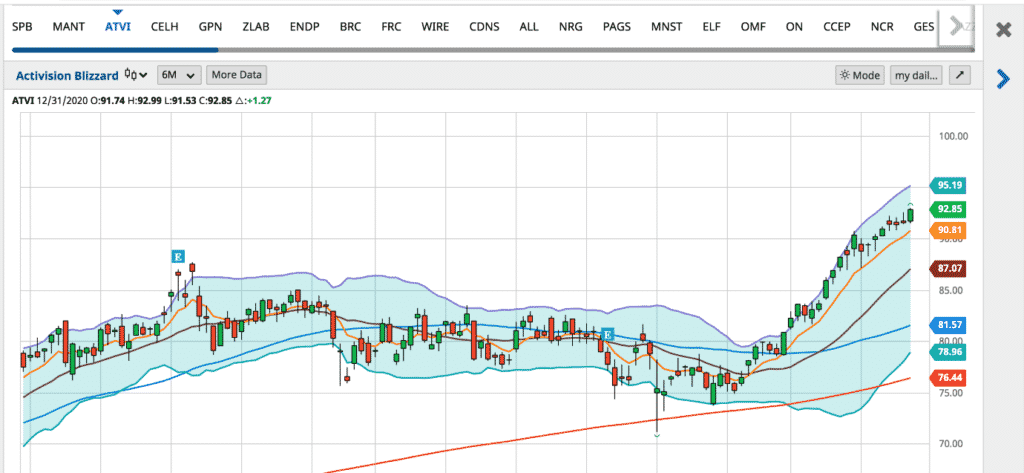Click the orange 90.81 moving average label

(950, 231)
